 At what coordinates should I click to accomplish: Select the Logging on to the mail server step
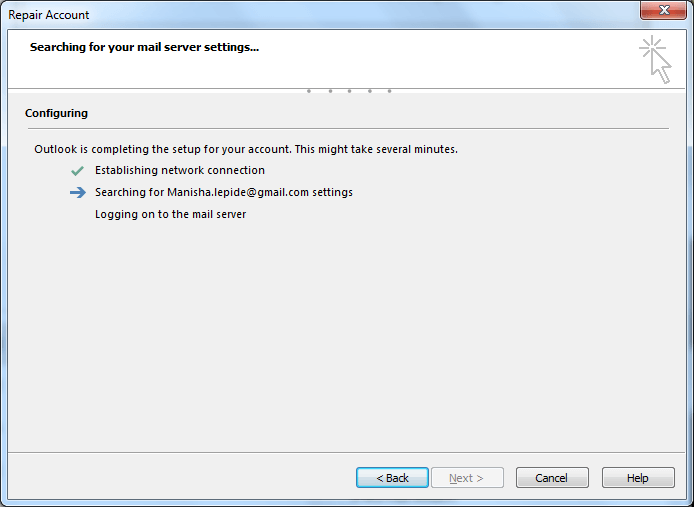[170, 214]
